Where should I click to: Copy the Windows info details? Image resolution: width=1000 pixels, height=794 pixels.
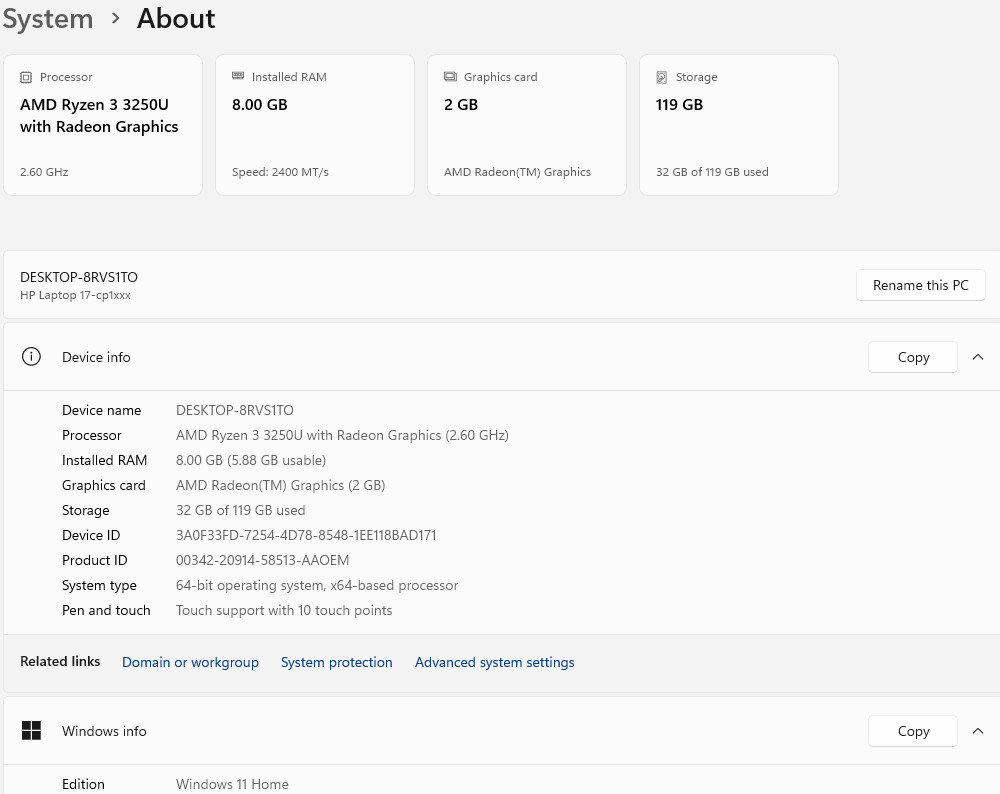913,731
